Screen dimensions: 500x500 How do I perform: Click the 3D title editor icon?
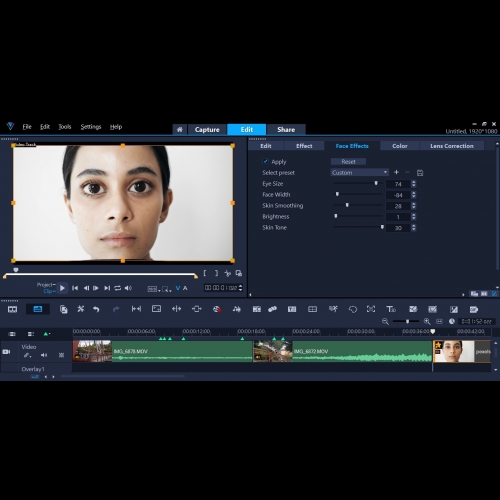pos(391,309)
